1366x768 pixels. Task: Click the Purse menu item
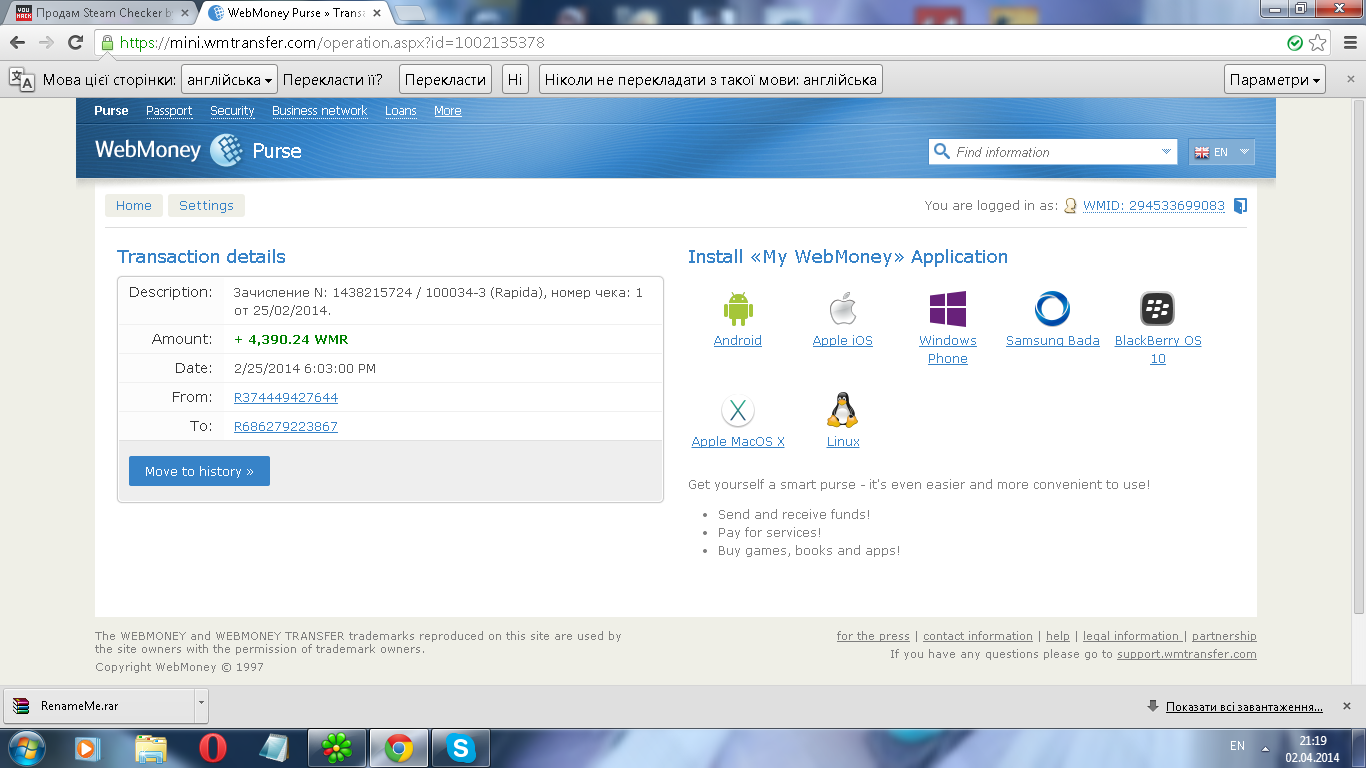tap(111, 111)
